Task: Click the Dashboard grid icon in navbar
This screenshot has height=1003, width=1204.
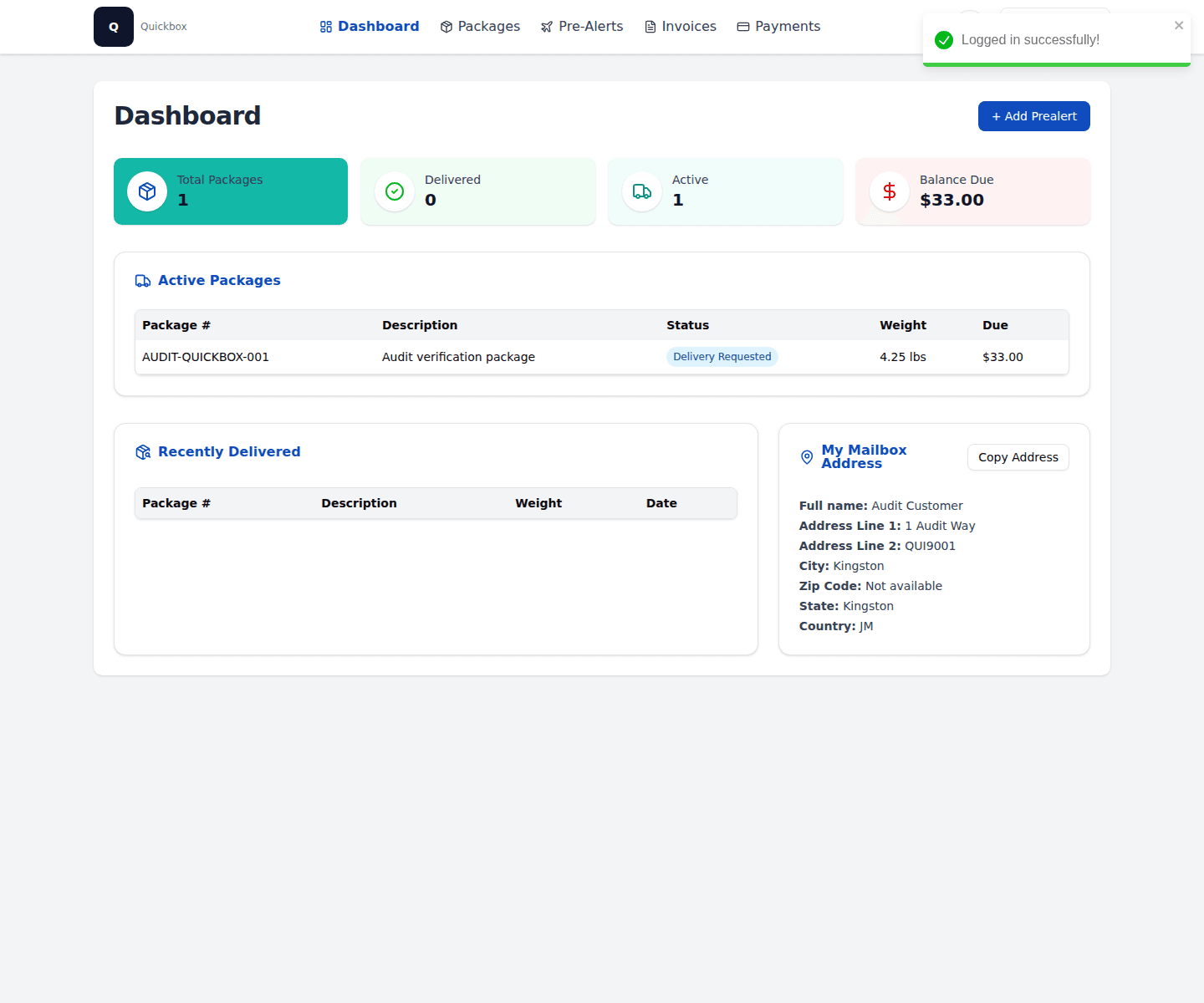Action: click(x=325, y=26)
